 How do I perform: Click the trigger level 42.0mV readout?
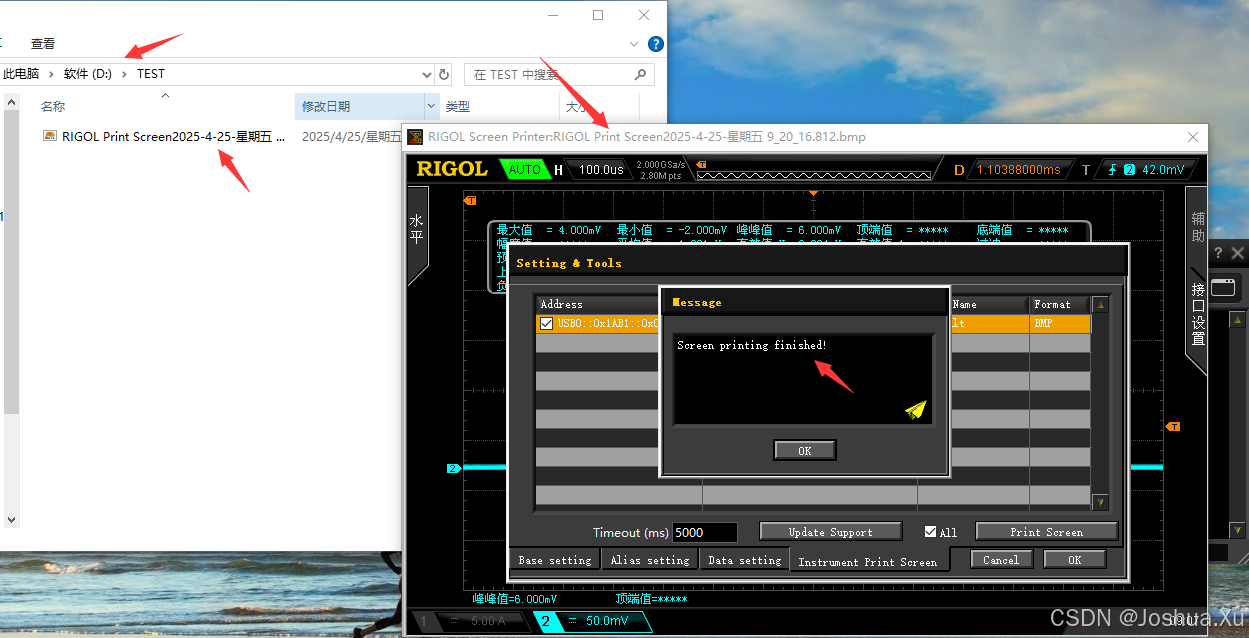1161,170
